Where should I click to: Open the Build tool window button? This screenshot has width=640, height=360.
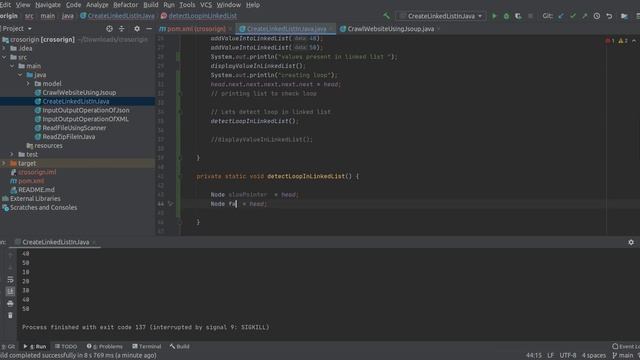(x=180, y=347)
